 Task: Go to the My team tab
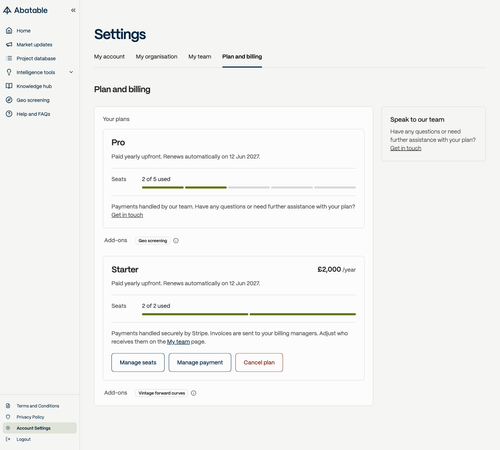200,57
